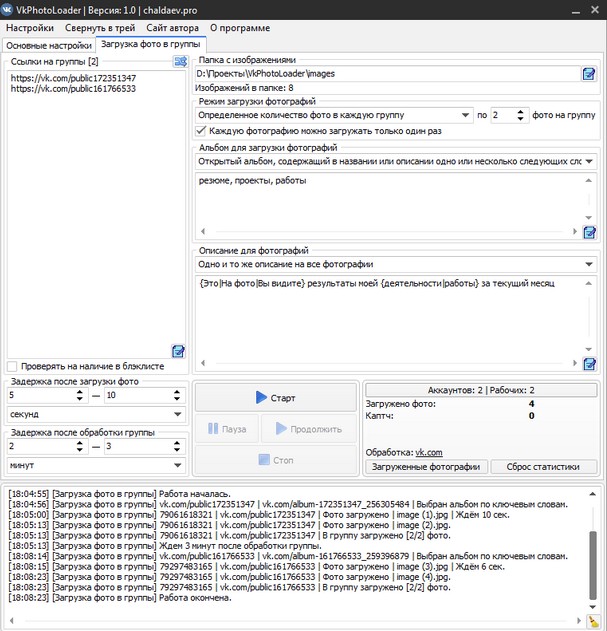
Task: Expand the album selection dropdown
Action: [396, 161]
